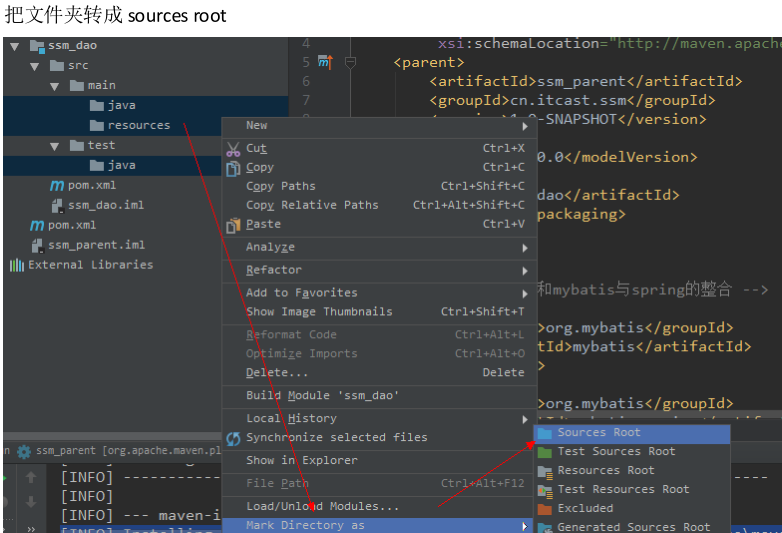Click the Test Resources Root icon
This screenshot has height=533, width=782.
(x=545, y=492)
